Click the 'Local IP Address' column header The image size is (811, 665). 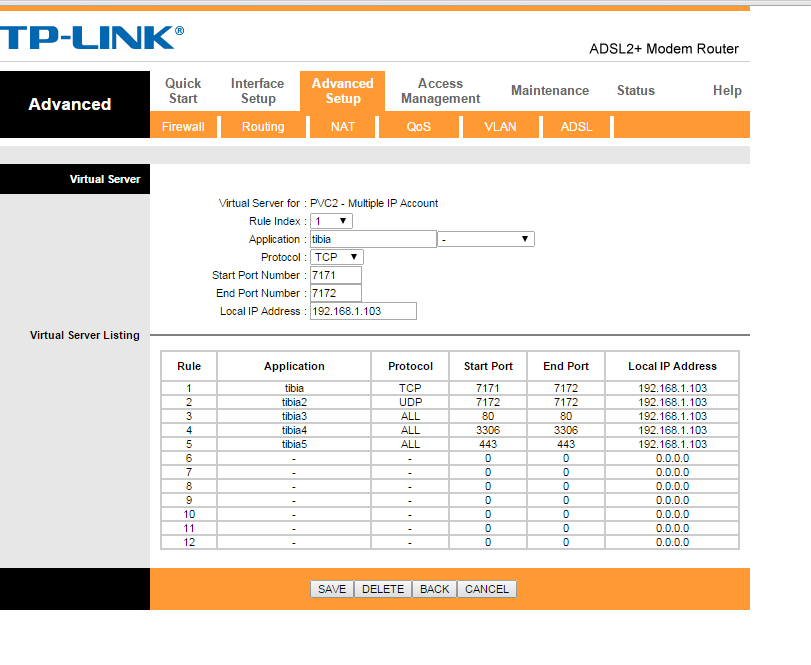tap(672, 366)
